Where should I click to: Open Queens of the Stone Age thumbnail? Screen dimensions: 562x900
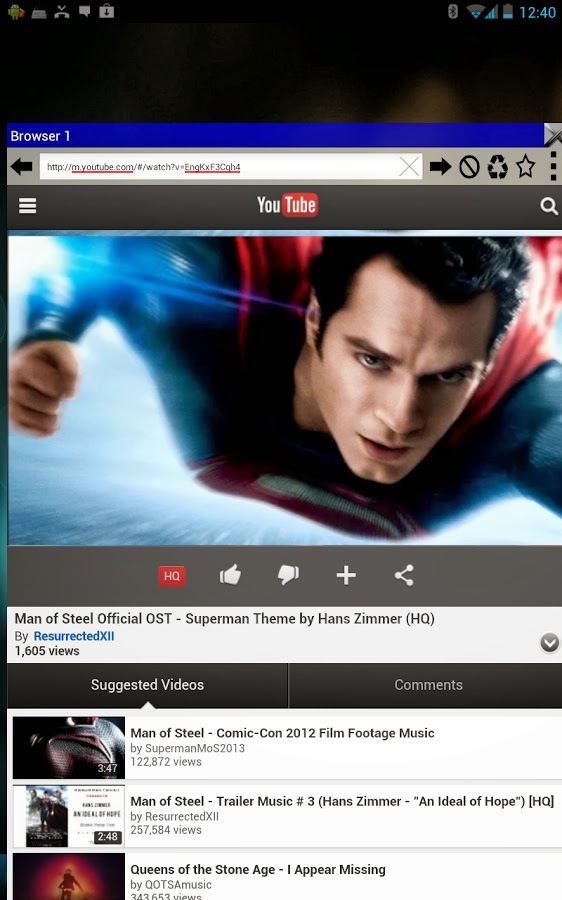tap(69, 876)
